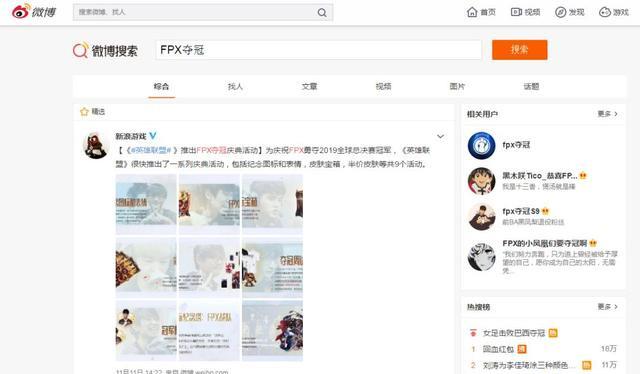Open fpx夺冠S9 user avatar
This screenshot has width=640, height=374.
(481, 216)
